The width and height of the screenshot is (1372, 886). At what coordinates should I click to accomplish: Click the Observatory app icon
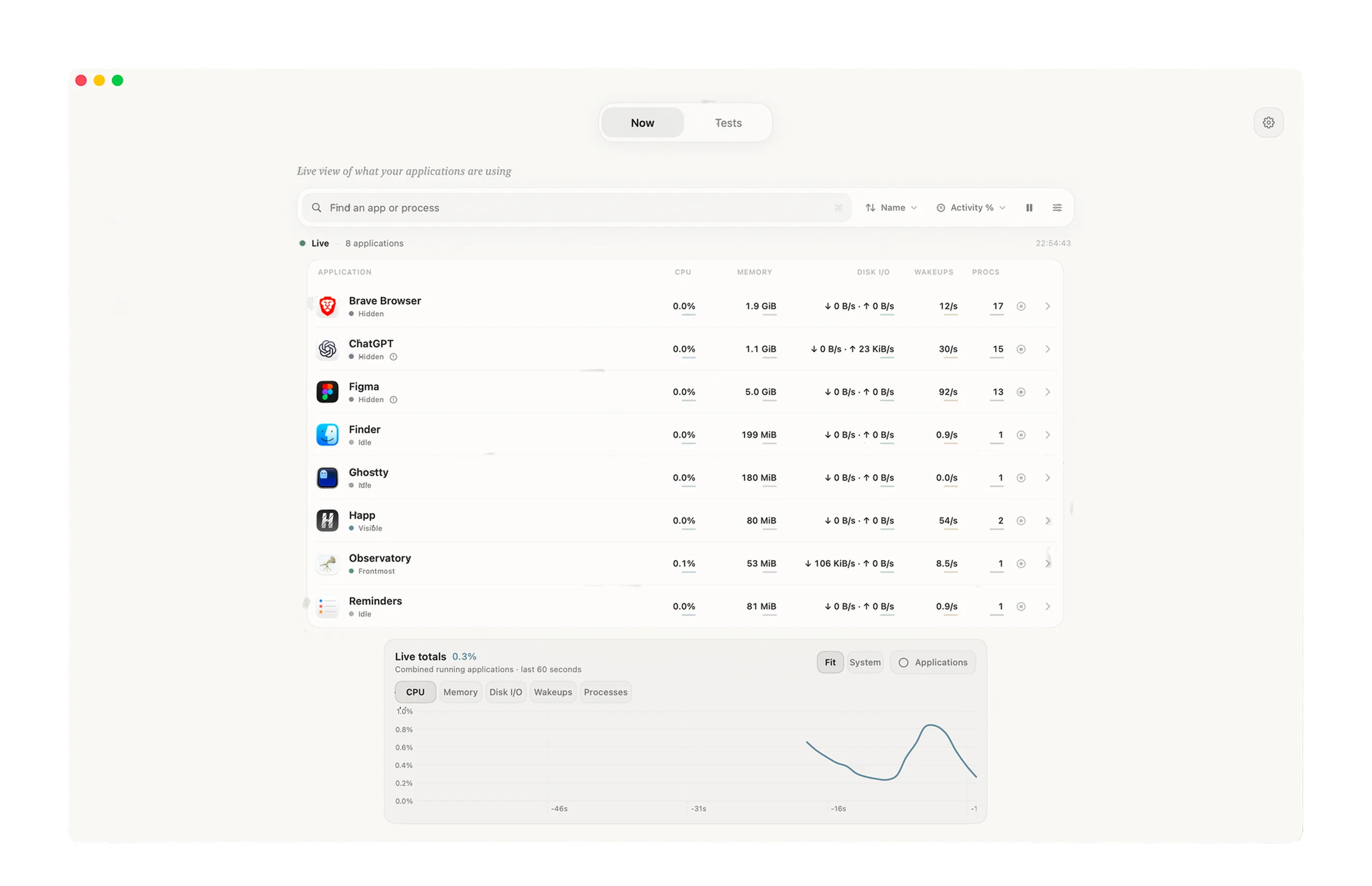click(x=327, y=563)
